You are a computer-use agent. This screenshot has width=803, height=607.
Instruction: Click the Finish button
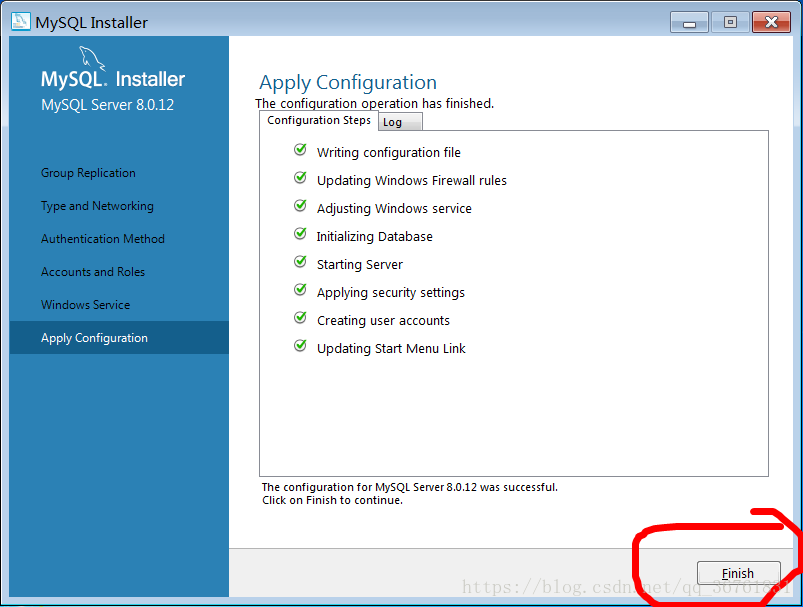point(738,573)
